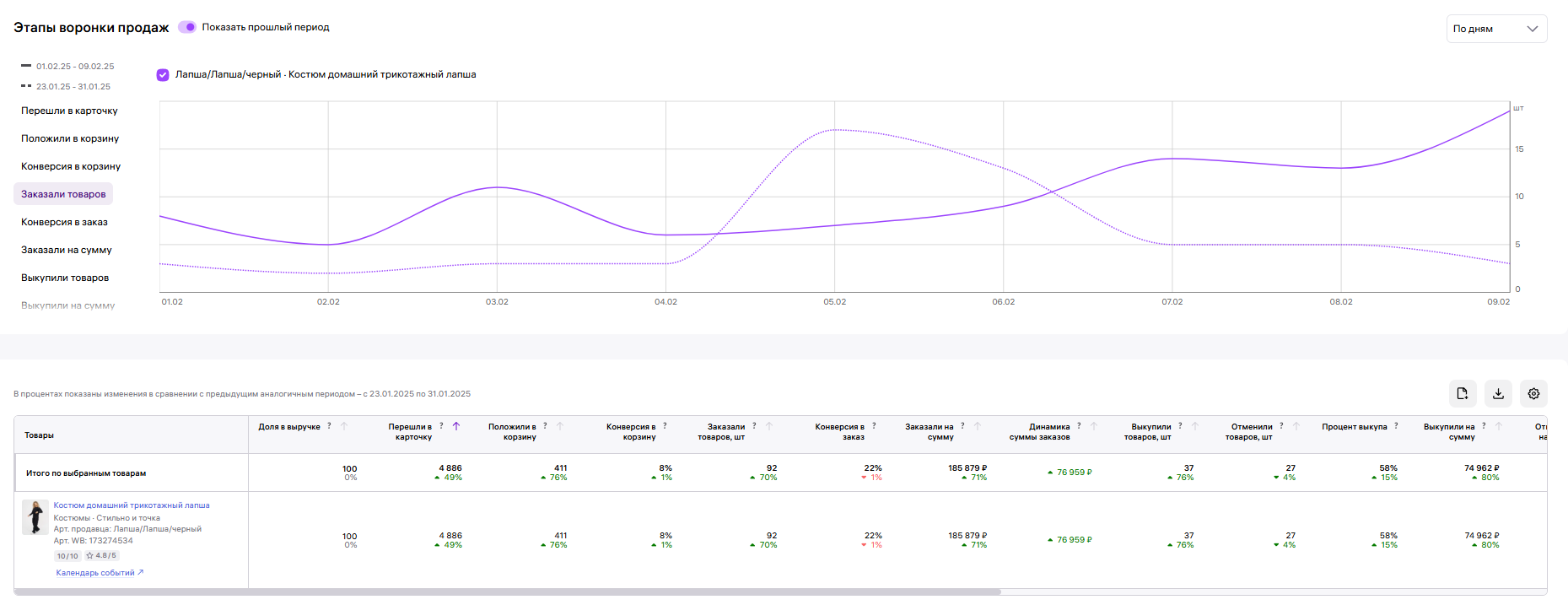Sort by the 'Заказали товаров, шт' arrow
This screenshot has width=1568, height=605.
click(x=769, y=426)
